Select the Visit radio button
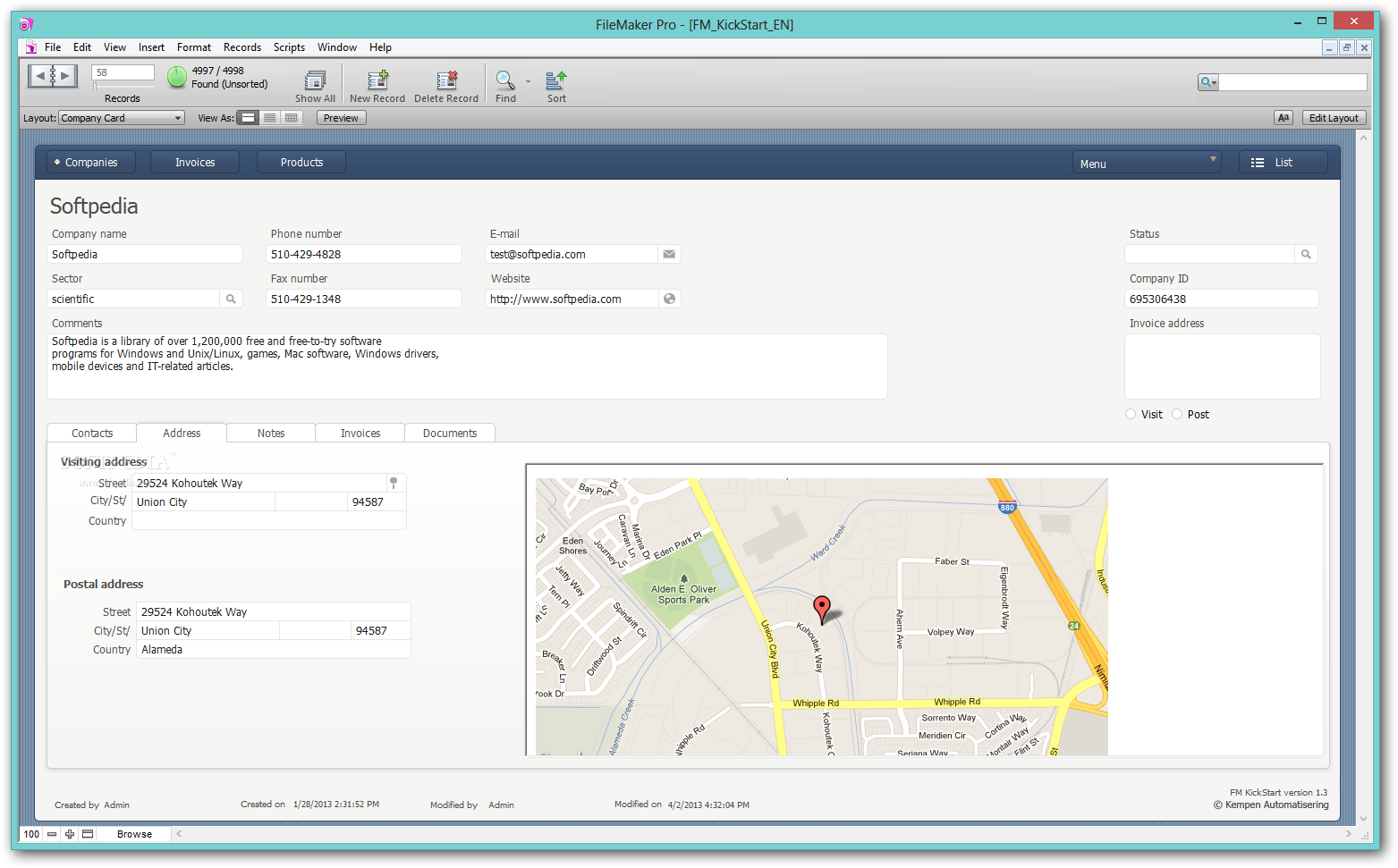The image size is (1398, 868). [1131, 414]
